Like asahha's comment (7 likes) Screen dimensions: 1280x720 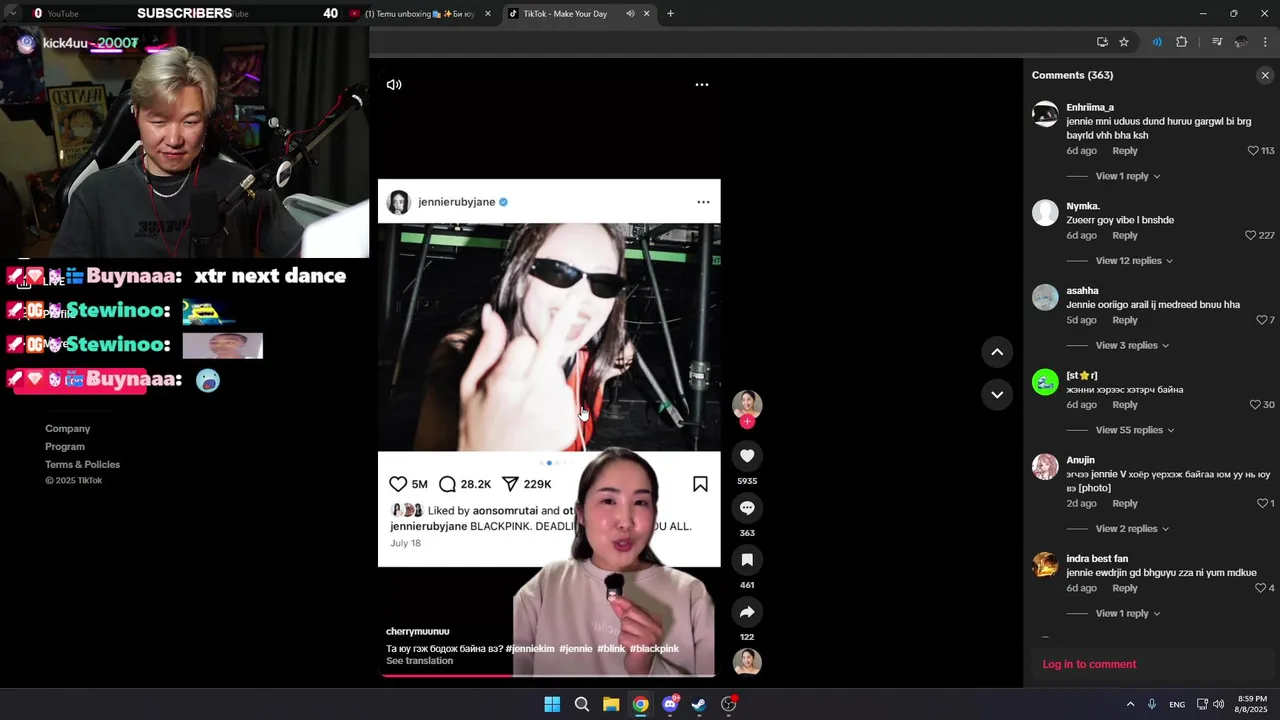[1261, 321]
